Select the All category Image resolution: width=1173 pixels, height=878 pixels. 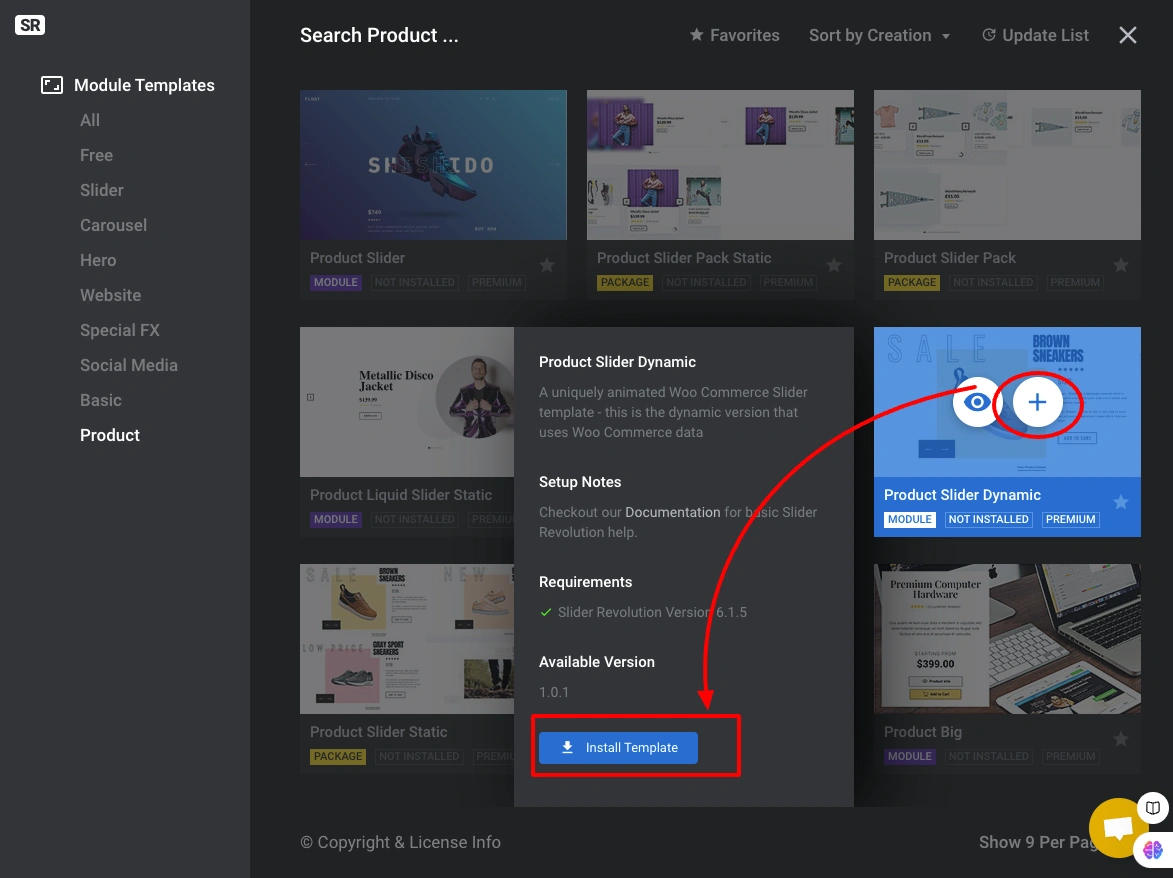[90, 120]
